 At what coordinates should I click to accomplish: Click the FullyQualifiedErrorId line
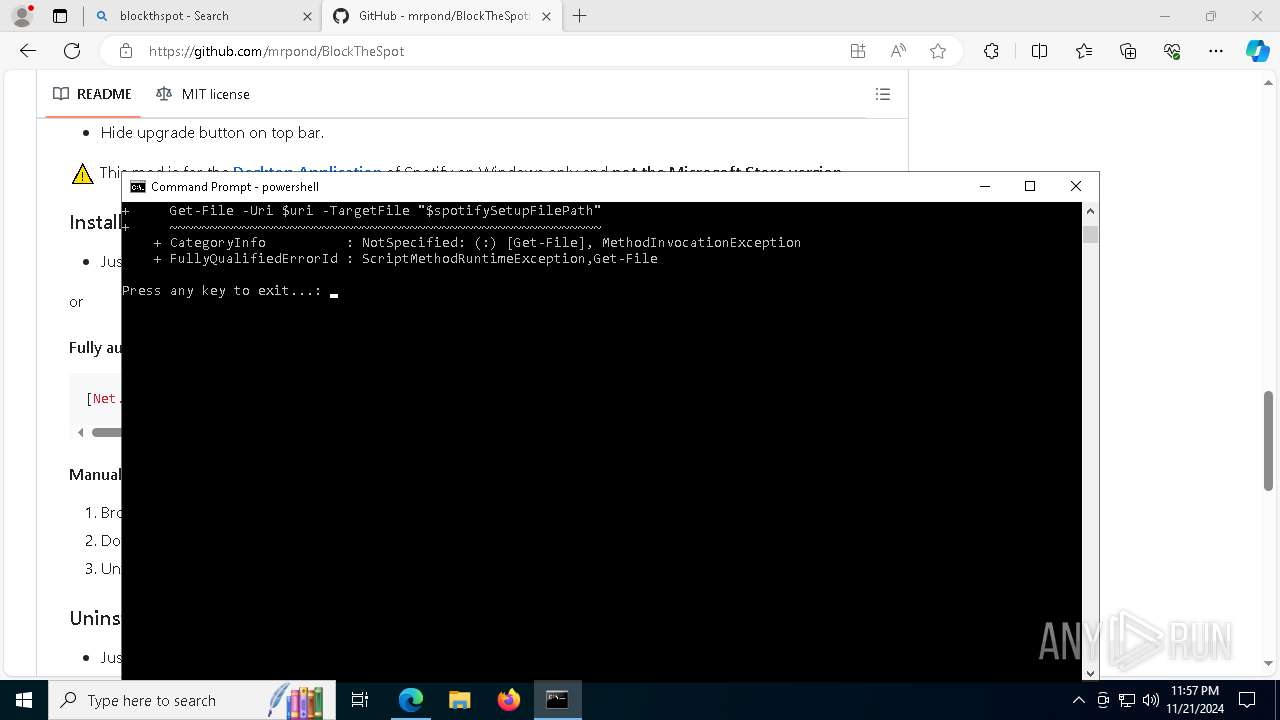coord(406,259)
